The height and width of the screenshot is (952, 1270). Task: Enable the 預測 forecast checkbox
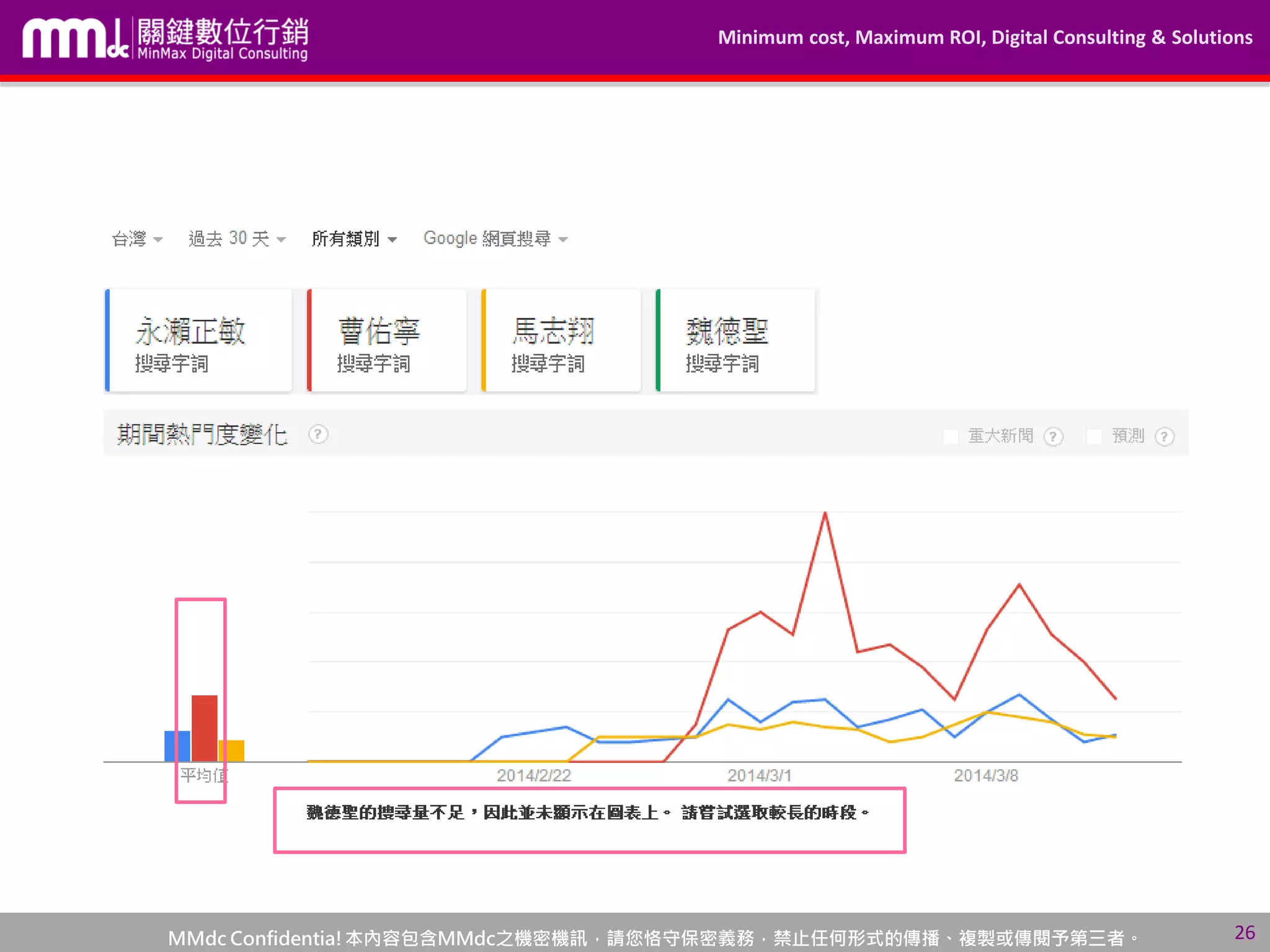[x=1095, y=436]
